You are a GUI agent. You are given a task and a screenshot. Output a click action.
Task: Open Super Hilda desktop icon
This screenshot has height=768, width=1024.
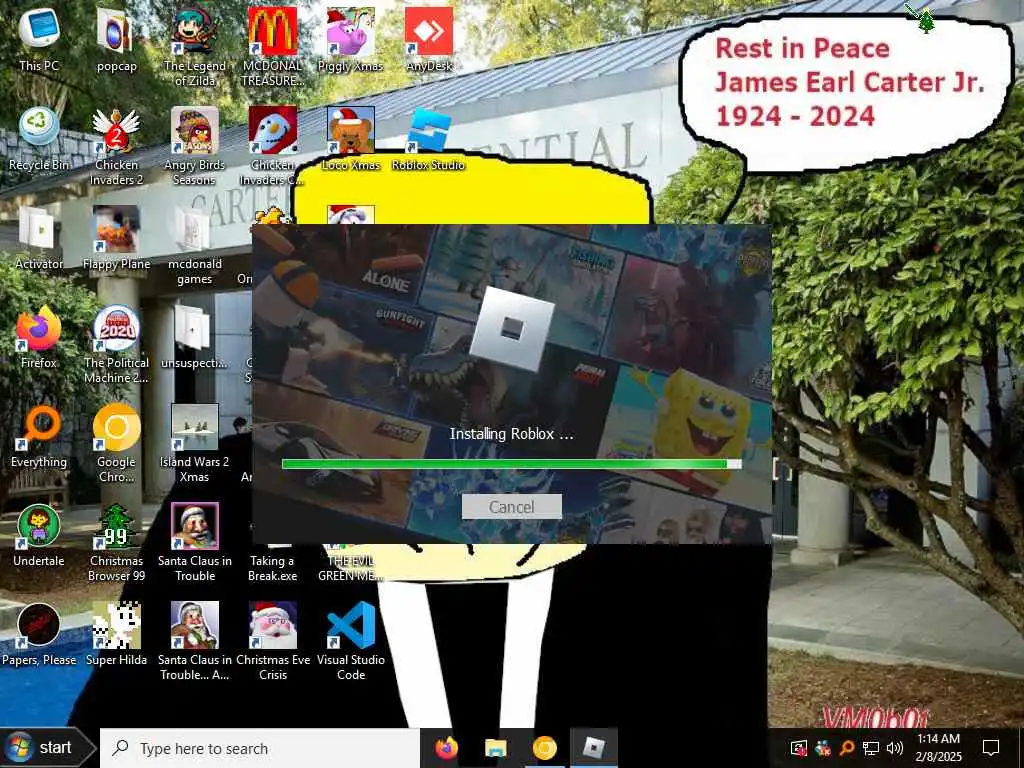click(116, 635)
